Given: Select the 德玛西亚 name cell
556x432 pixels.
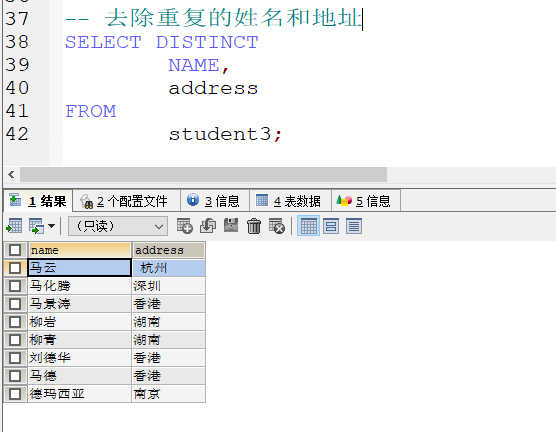Looking at the screenshot, I should [x=79, y=394].
